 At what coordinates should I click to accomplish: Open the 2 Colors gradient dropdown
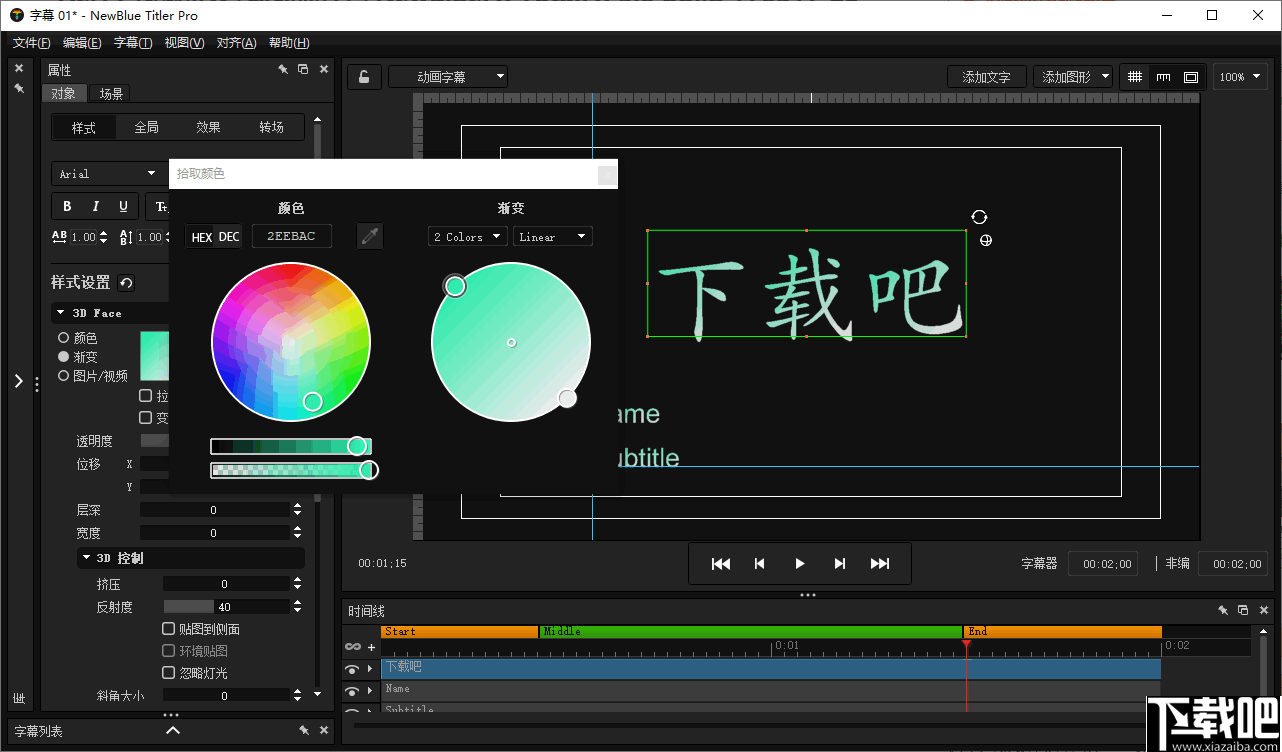[x=466, y=236]
